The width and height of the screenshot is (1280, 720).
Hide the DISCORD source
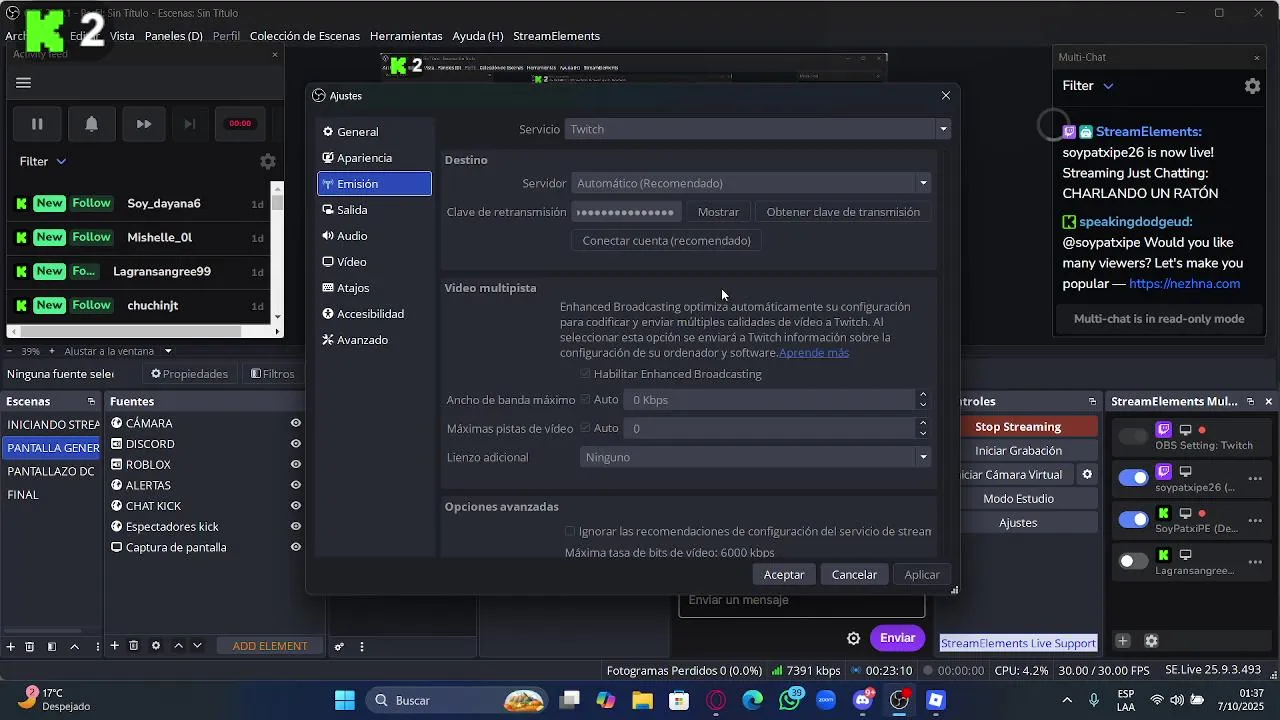(295, 444)
